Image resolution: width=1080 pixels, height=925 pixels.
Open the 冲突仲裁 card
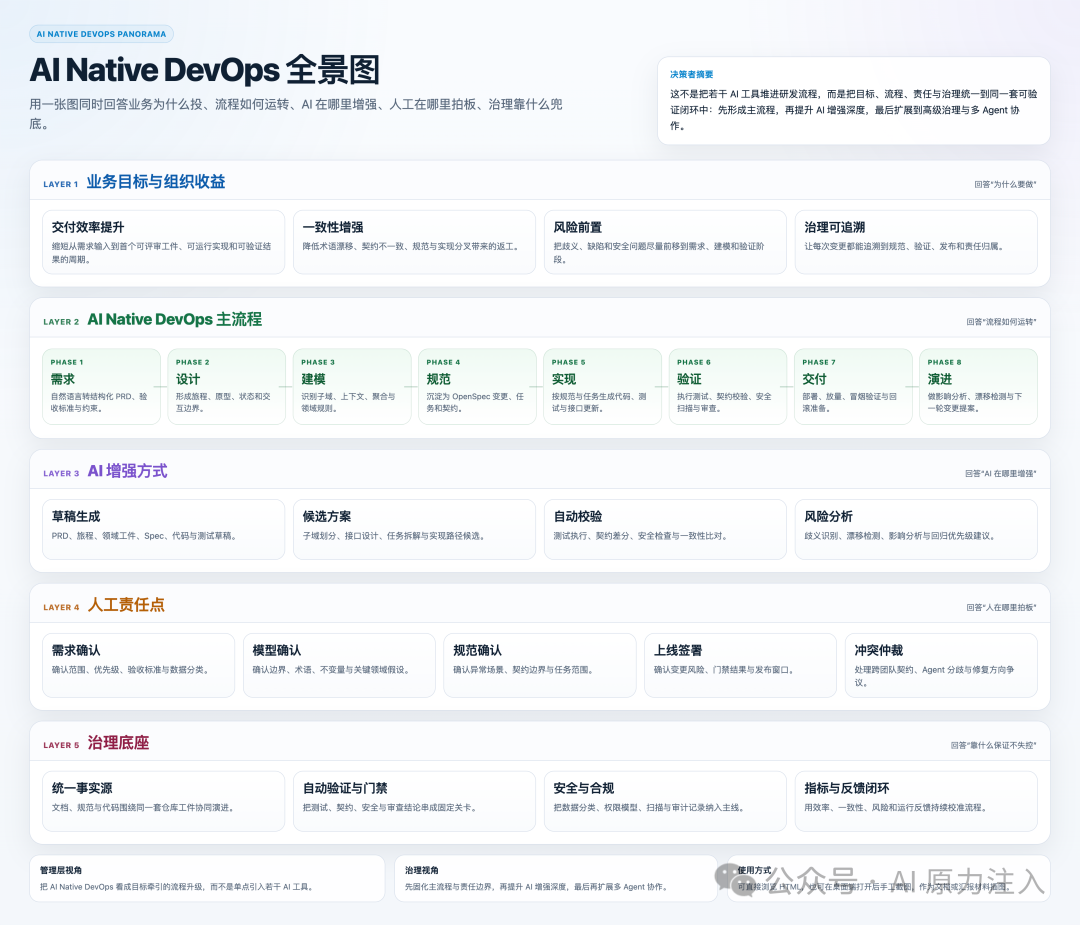(x=941, y=665)
